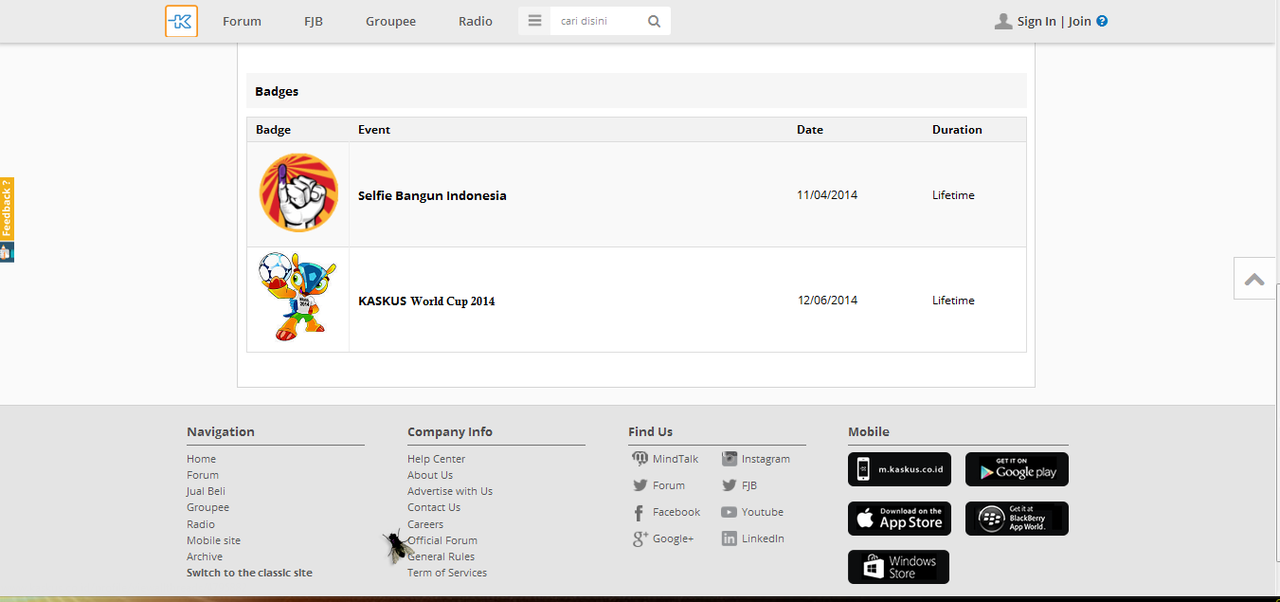Screen dimensions: 1280x602
Task: Click the Lifetime duration for KASKUS World Cup
Action: tap(953, 300)
